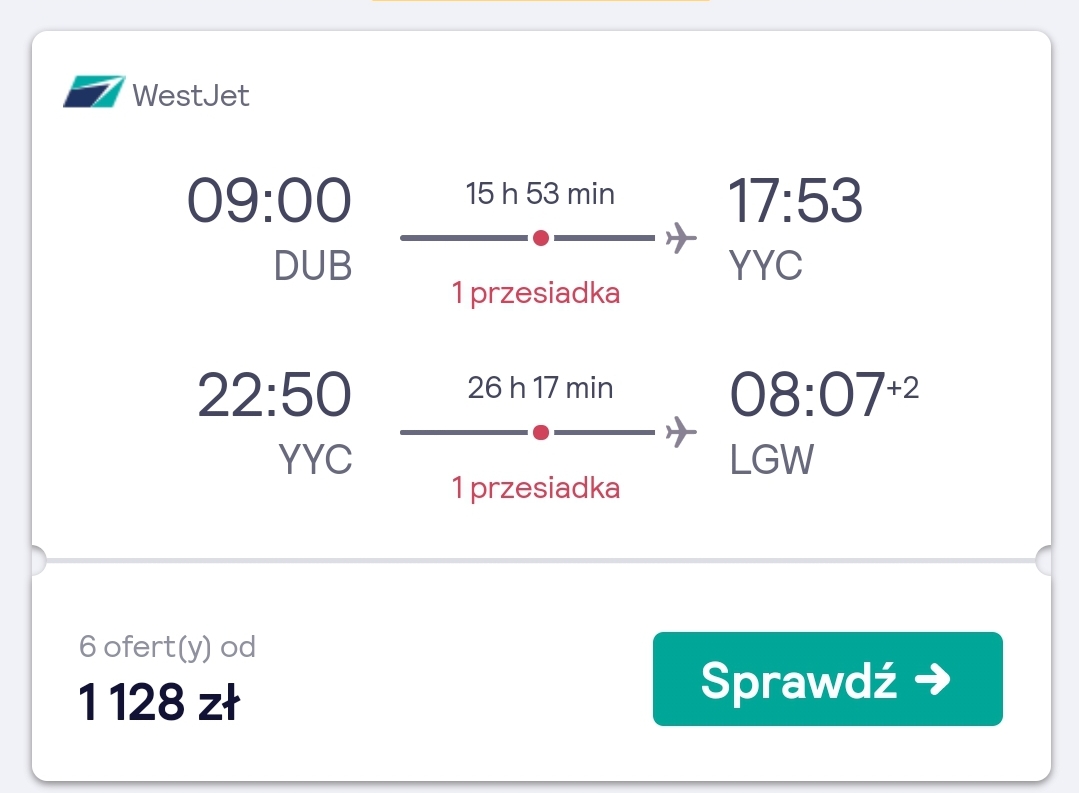The width and height of the screenshot is (1079, 793).
Task: Click the 08:07 arrival time at LGW
Action: (807, 394)
